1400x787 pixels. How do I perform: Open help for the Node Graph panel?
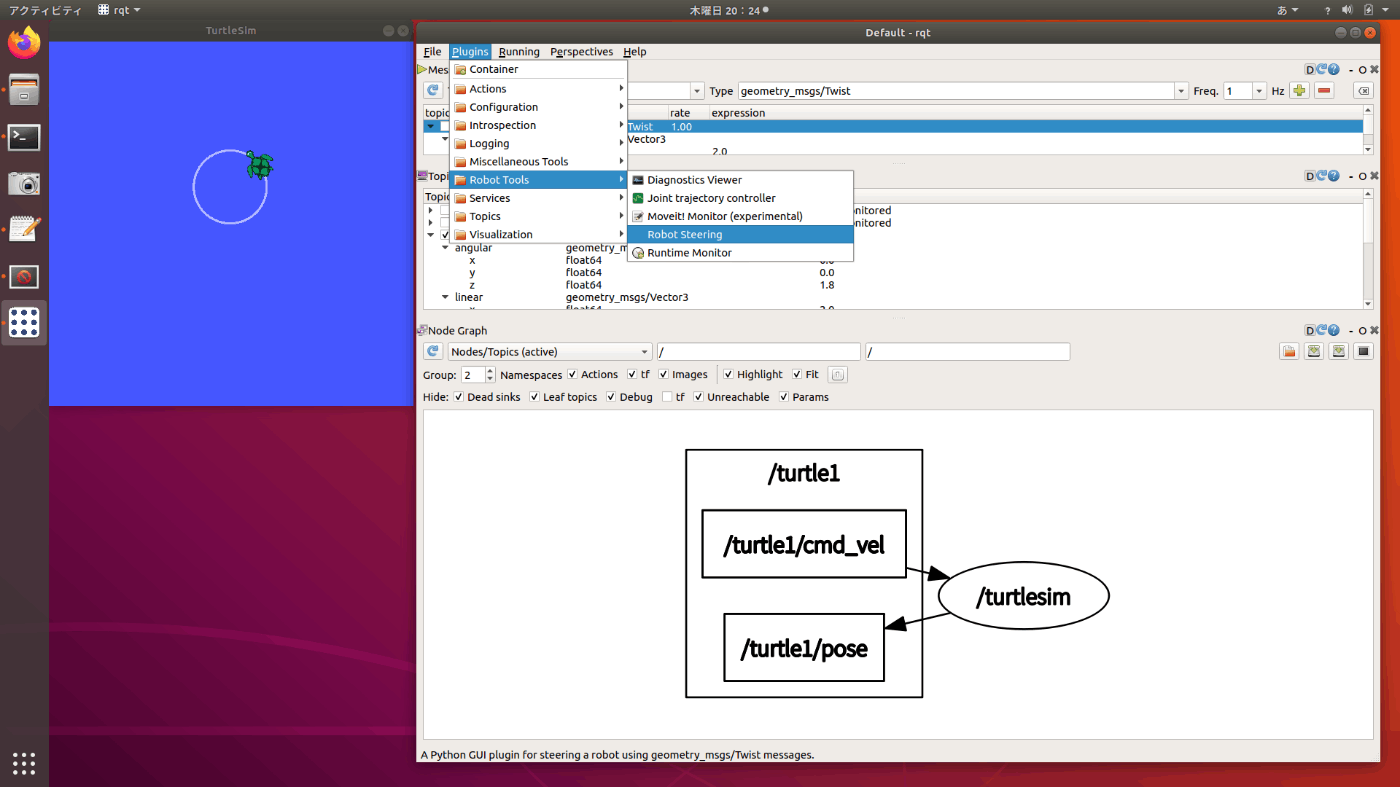[1334, 330]
